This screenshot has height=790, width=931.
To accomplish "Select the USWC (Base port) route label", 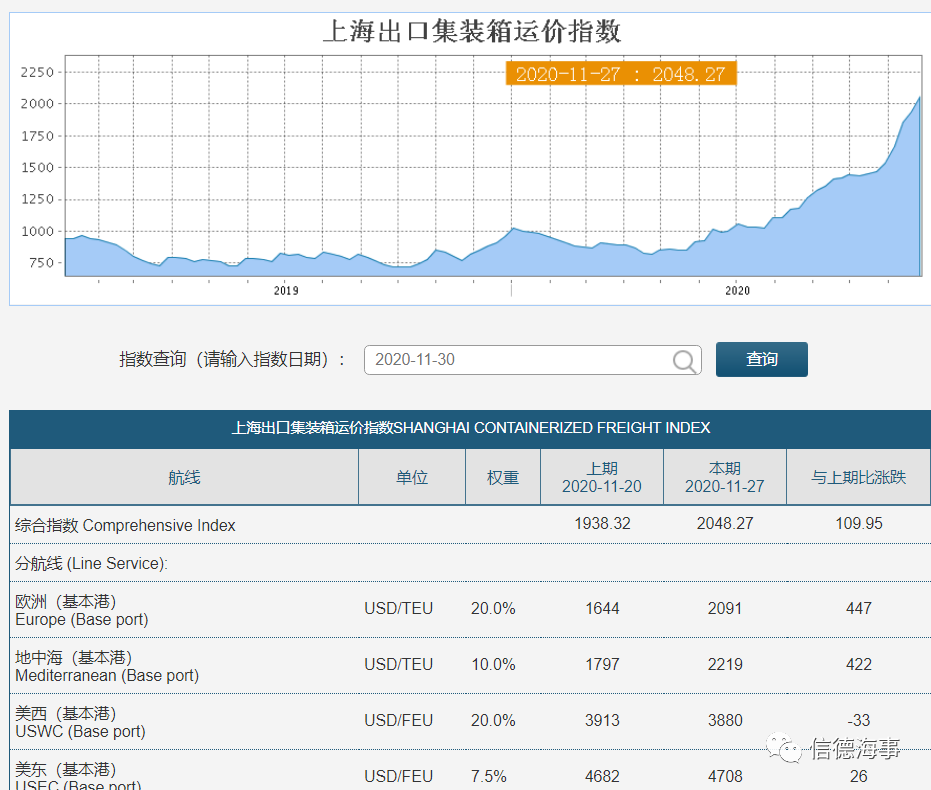I will [81, 722].
